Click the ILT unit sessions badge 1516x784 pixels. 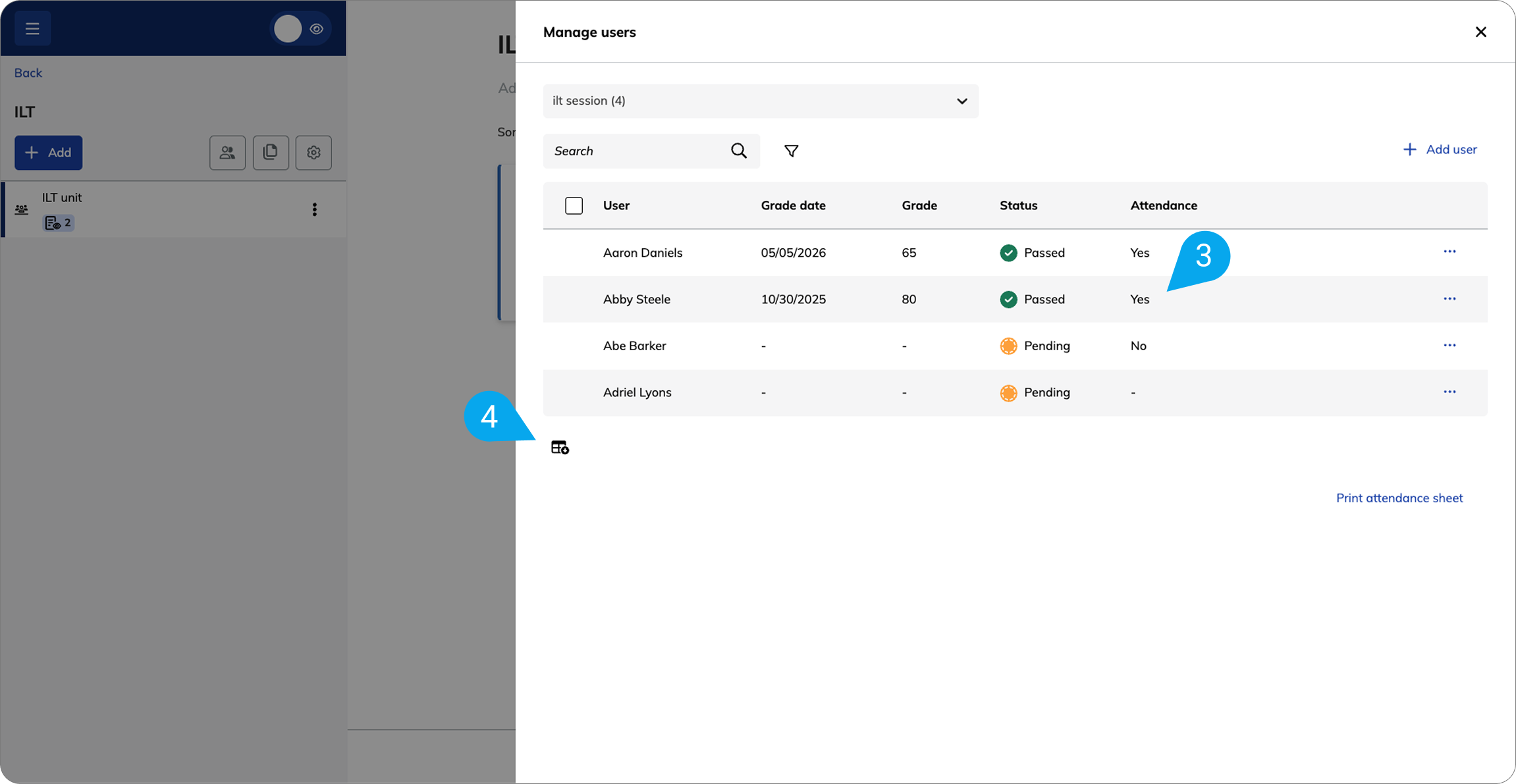[x=58, y=223]
